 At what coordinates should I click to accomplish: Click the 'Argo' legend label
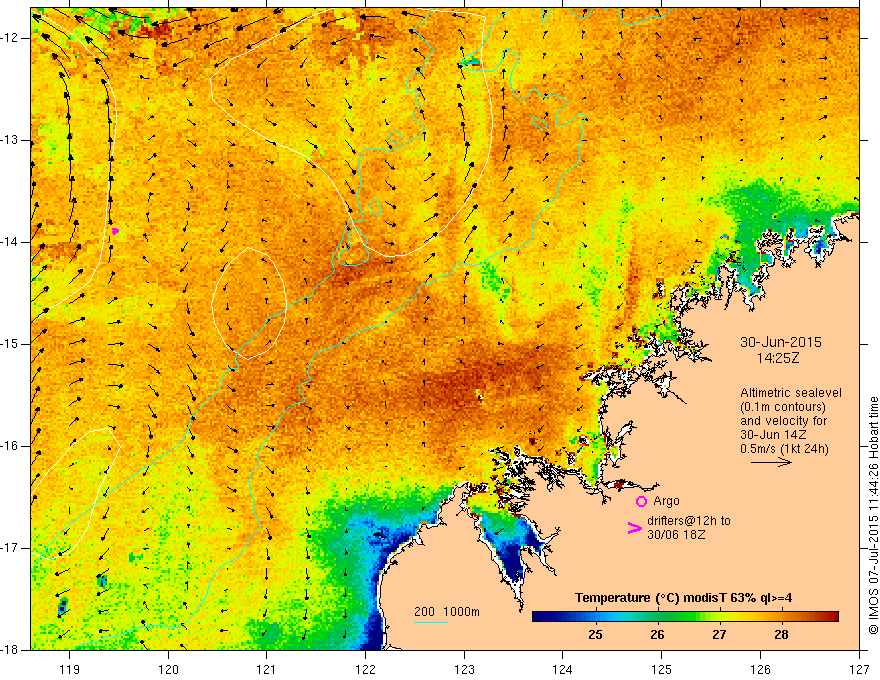click(x=666, y=501)
